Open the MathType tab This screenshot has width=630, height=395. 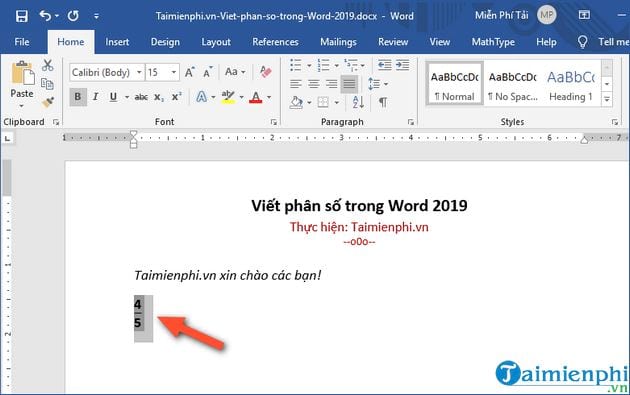[493, 42]
